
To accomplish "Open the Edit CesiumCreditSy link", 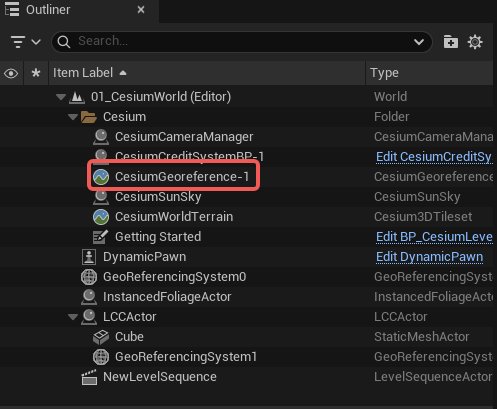I will tap(434, 157).
